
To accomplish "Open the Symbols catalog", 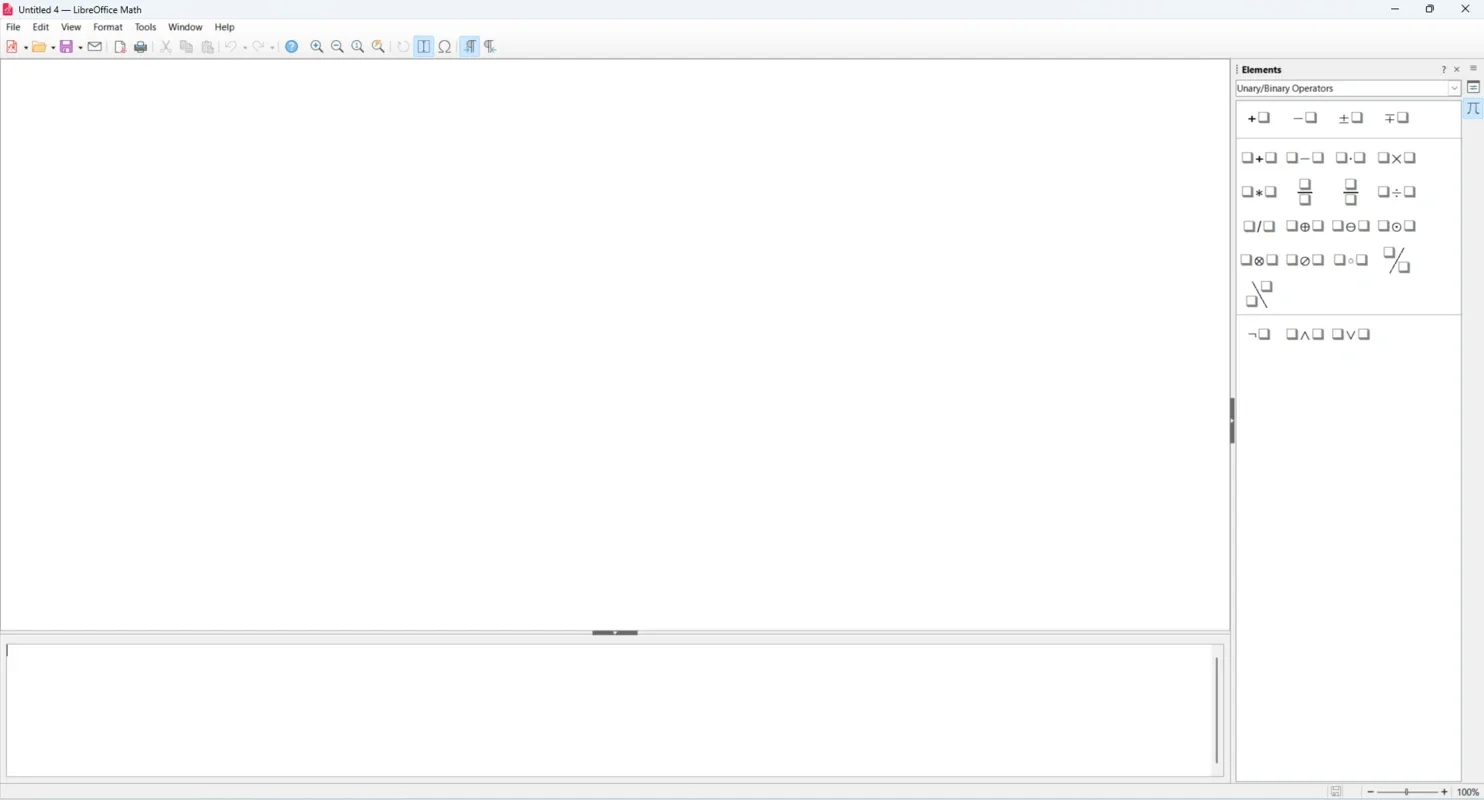I will tap(445, 46).
